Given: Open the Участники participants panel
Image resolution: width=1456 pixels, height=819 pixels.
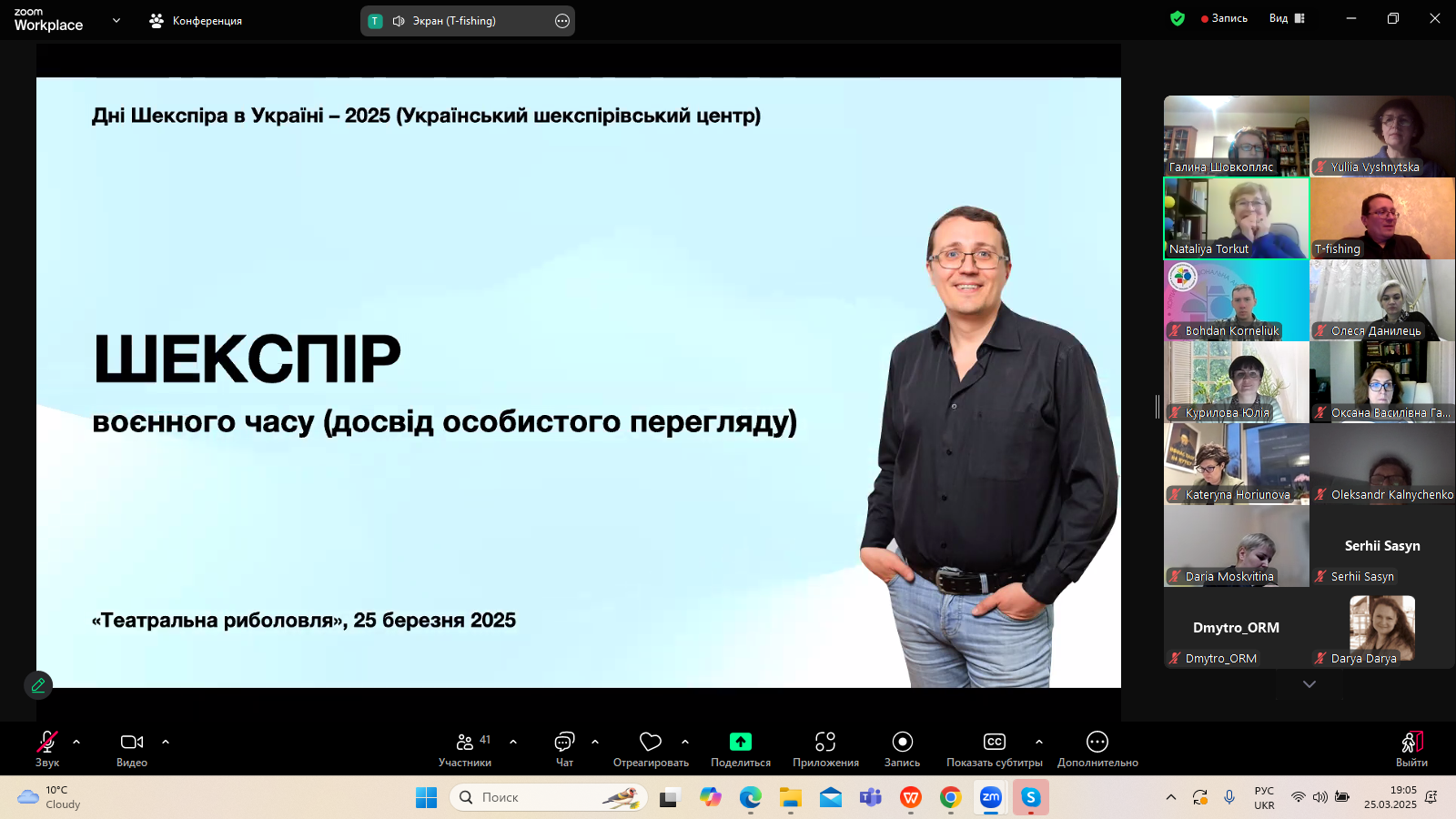Looking at the screenshot, I should click(464, 749).
